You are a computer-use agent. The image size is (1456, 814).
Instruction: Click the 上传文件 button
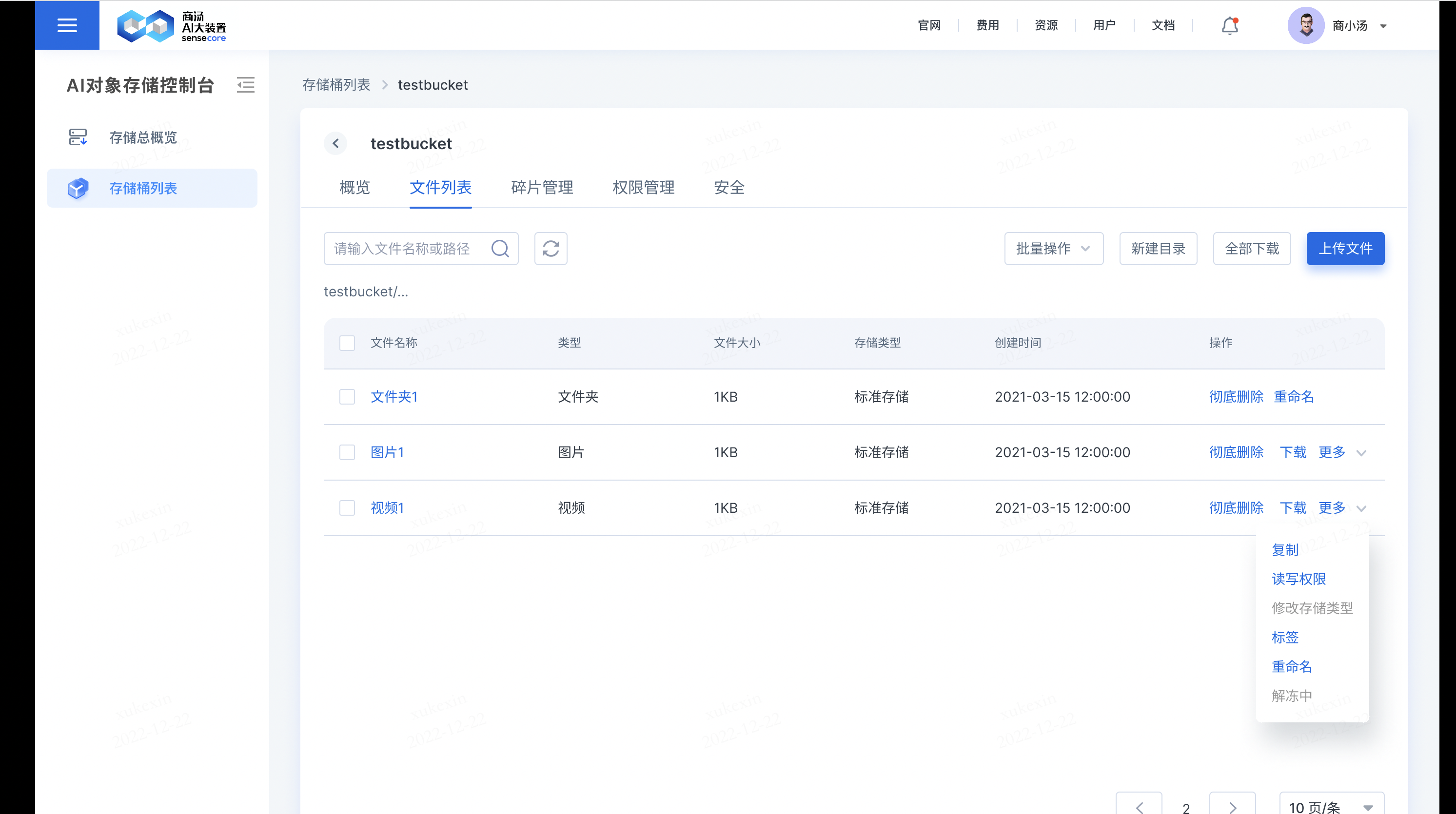click(x=1345, y=249)
